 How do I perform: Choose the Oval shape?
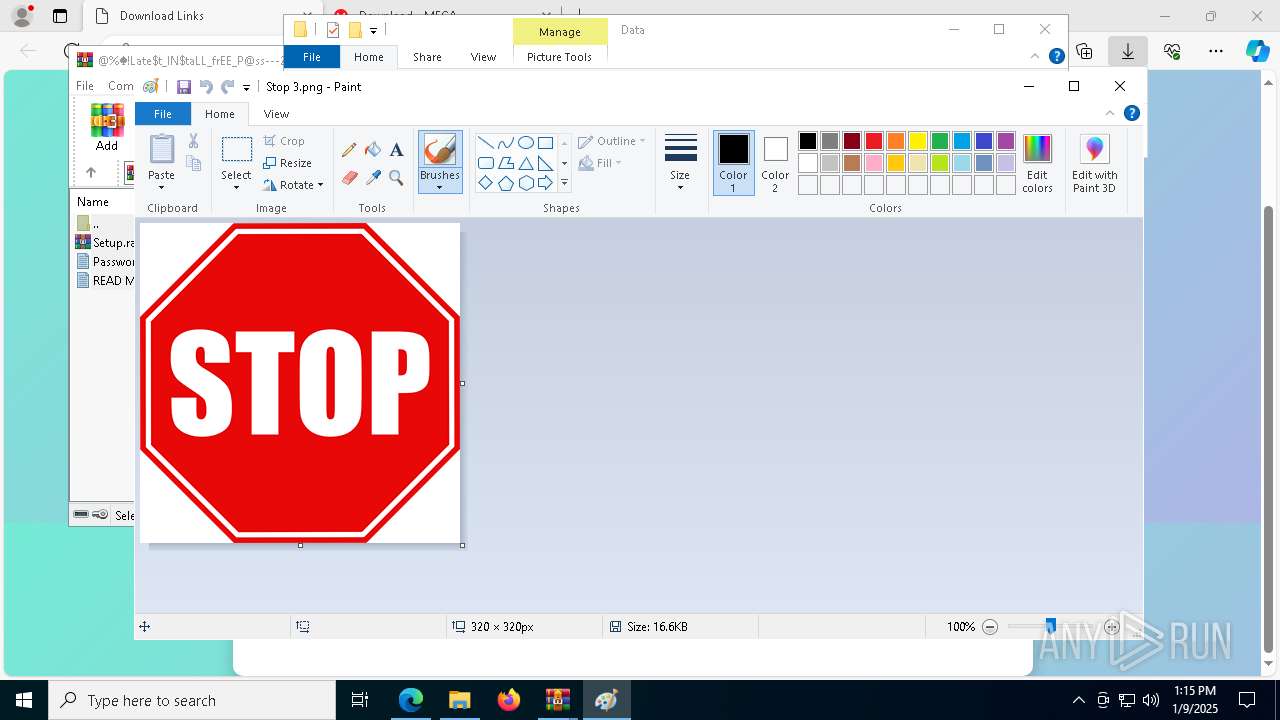pos(525,142)
